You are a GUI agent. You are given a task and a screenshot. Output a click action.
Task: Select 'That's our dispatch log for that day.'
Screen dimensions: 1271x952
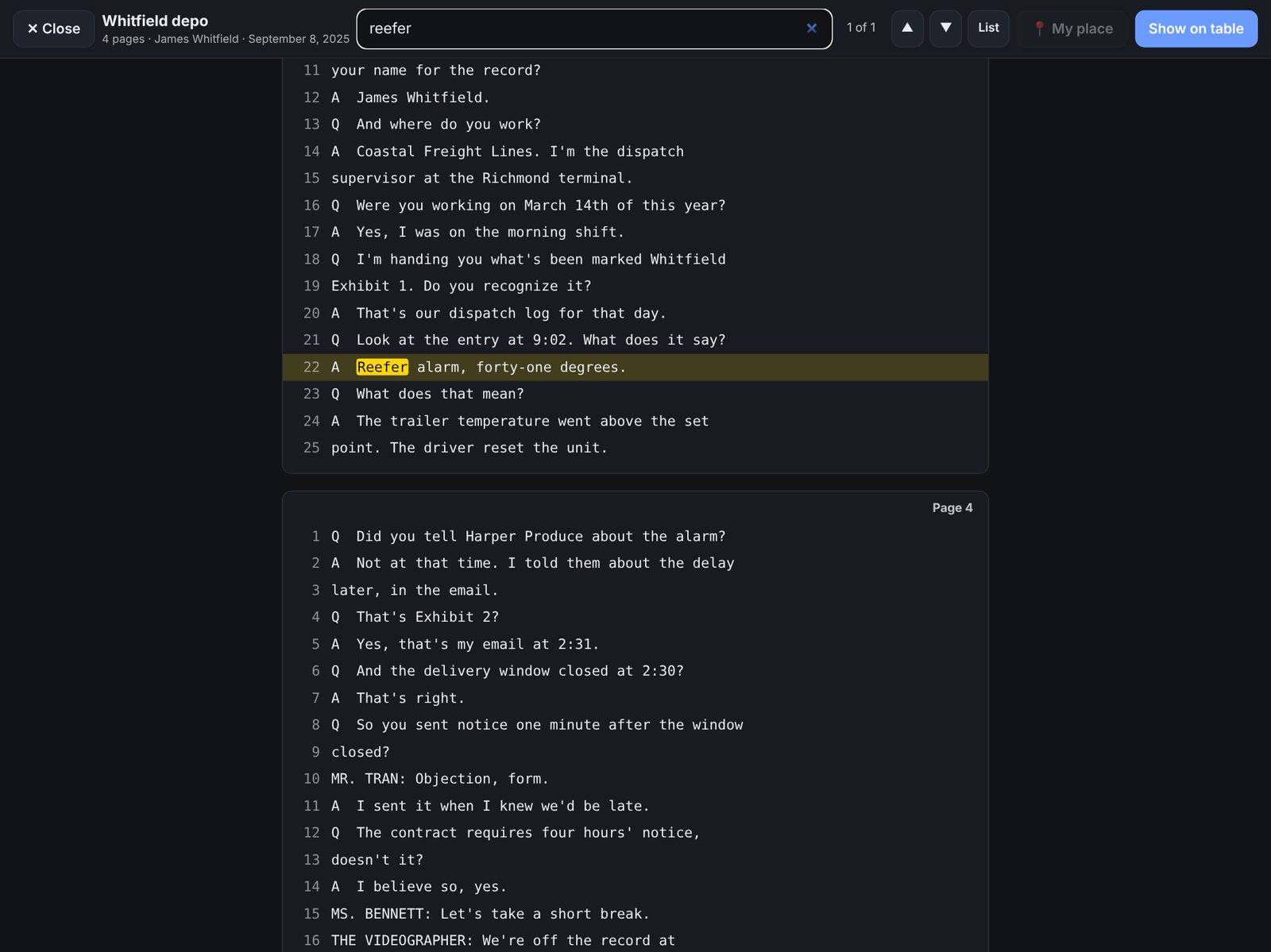click(635, 313)
